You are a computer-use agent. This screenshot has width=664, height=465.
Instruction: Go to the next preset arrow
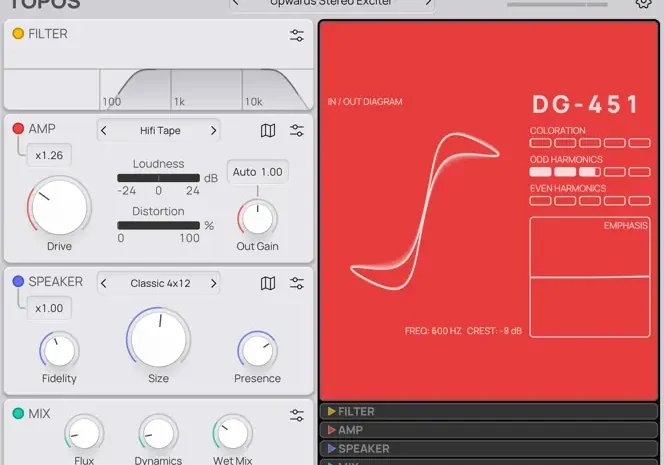[x=428, y=3]
